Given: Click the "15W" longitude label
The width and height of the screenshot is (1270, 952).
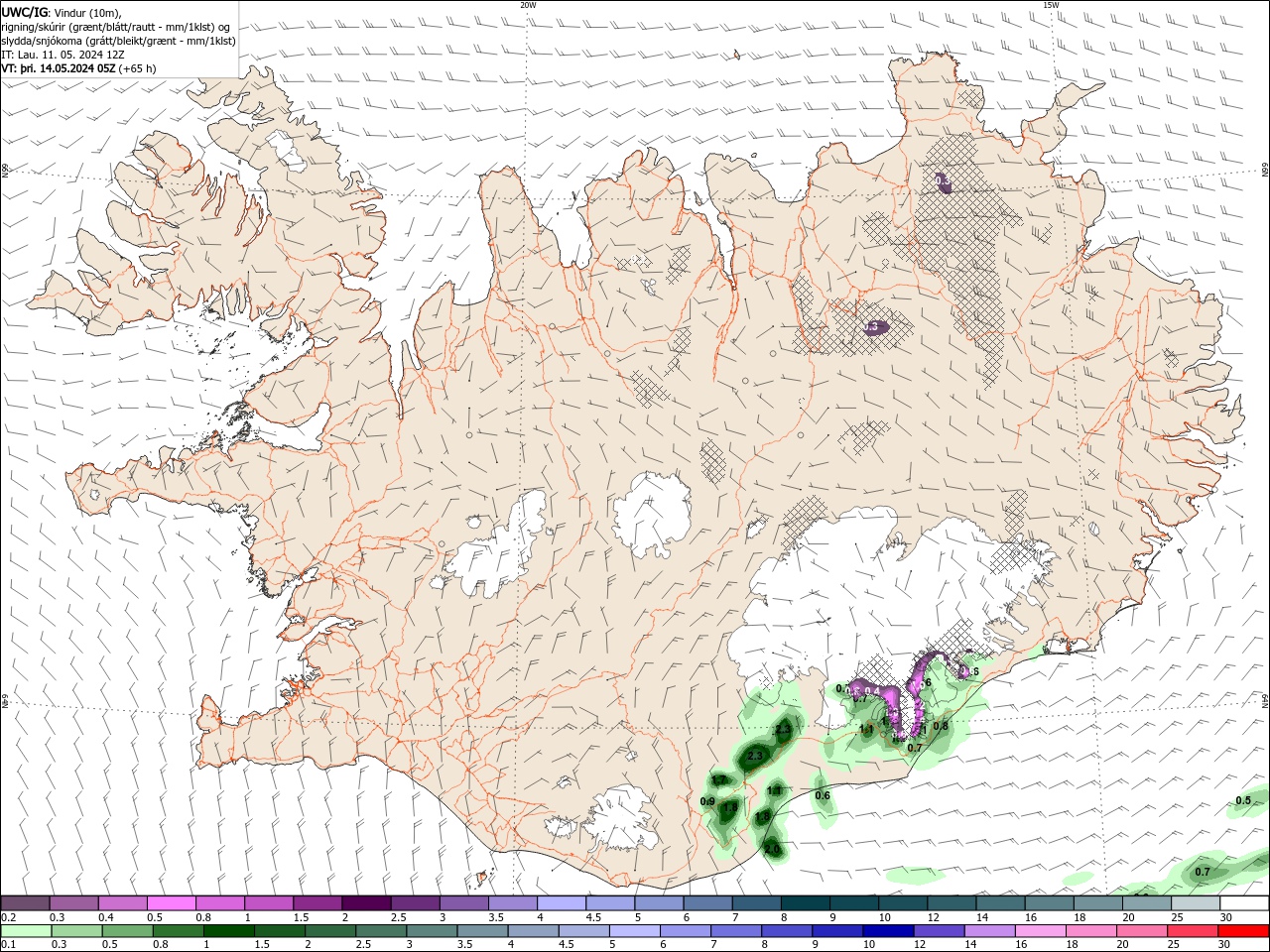Looking at the screenshot, I should [1051, 4].
